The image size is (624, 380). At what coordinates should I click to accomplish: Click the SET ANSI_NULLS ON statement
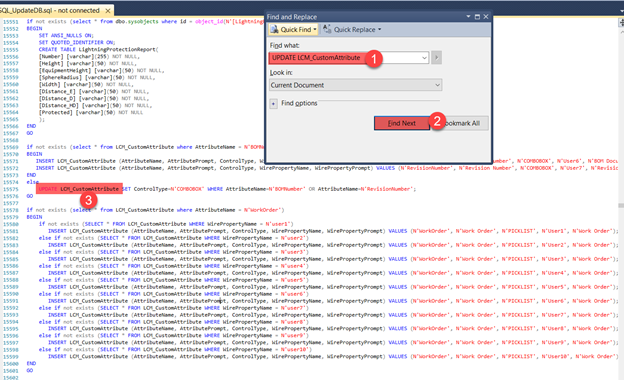point(66,35)
